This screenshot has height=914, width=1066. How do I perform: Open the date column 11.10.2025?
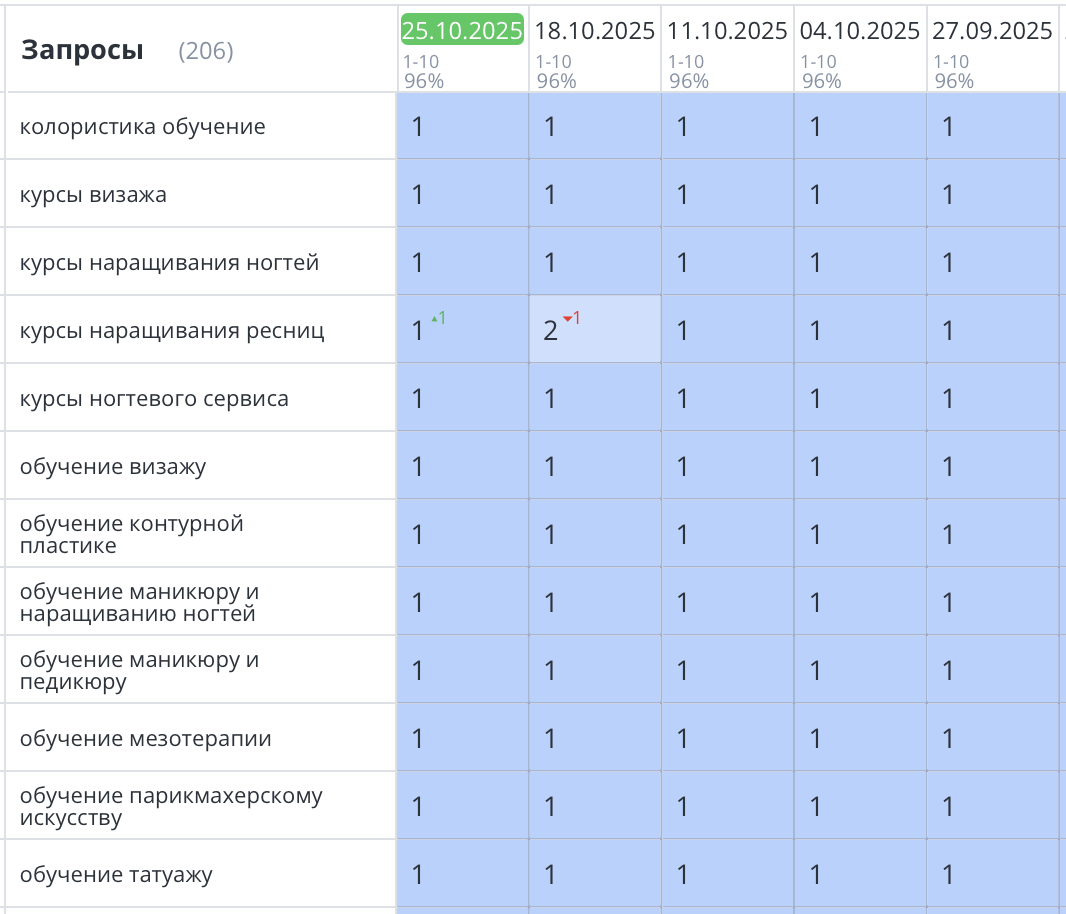coord(727,30)
